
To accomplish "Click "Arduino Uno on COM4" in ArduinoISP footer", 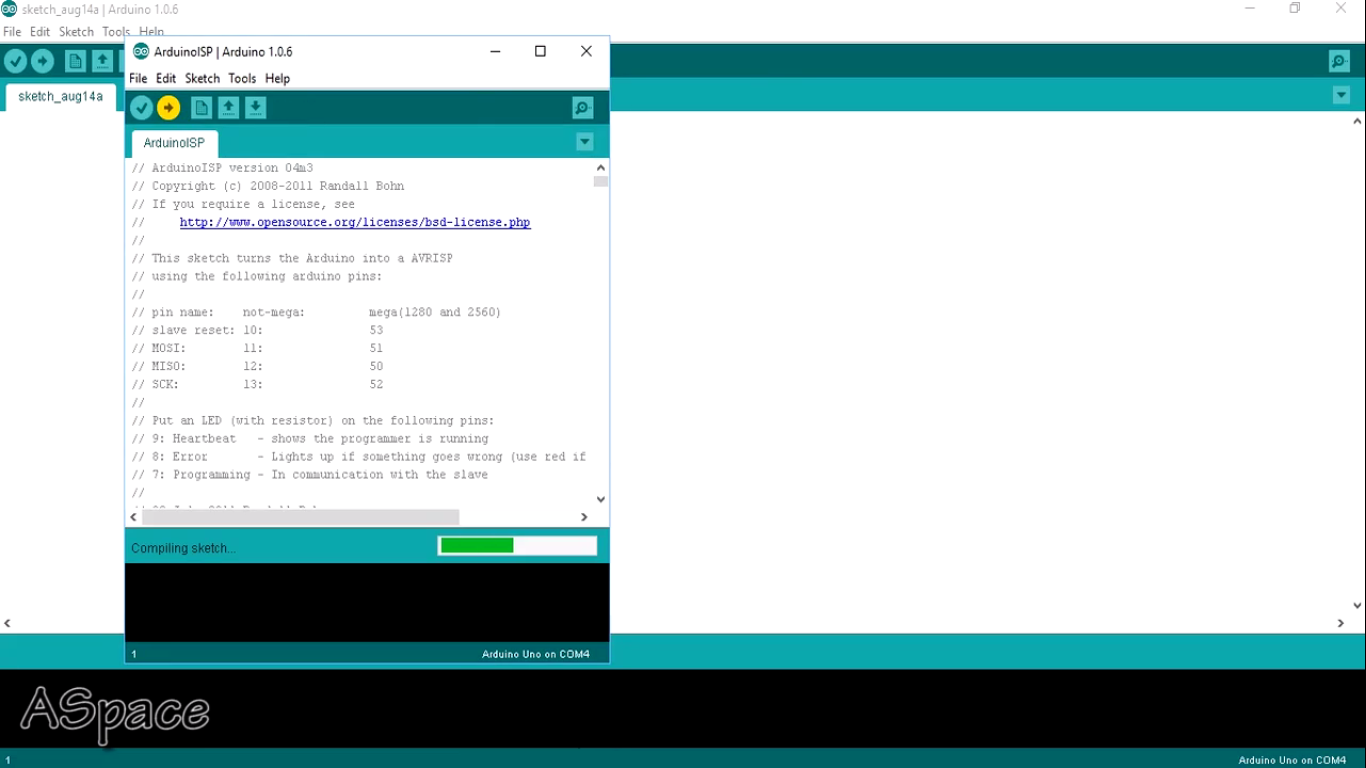I will [x=536, y=654].
